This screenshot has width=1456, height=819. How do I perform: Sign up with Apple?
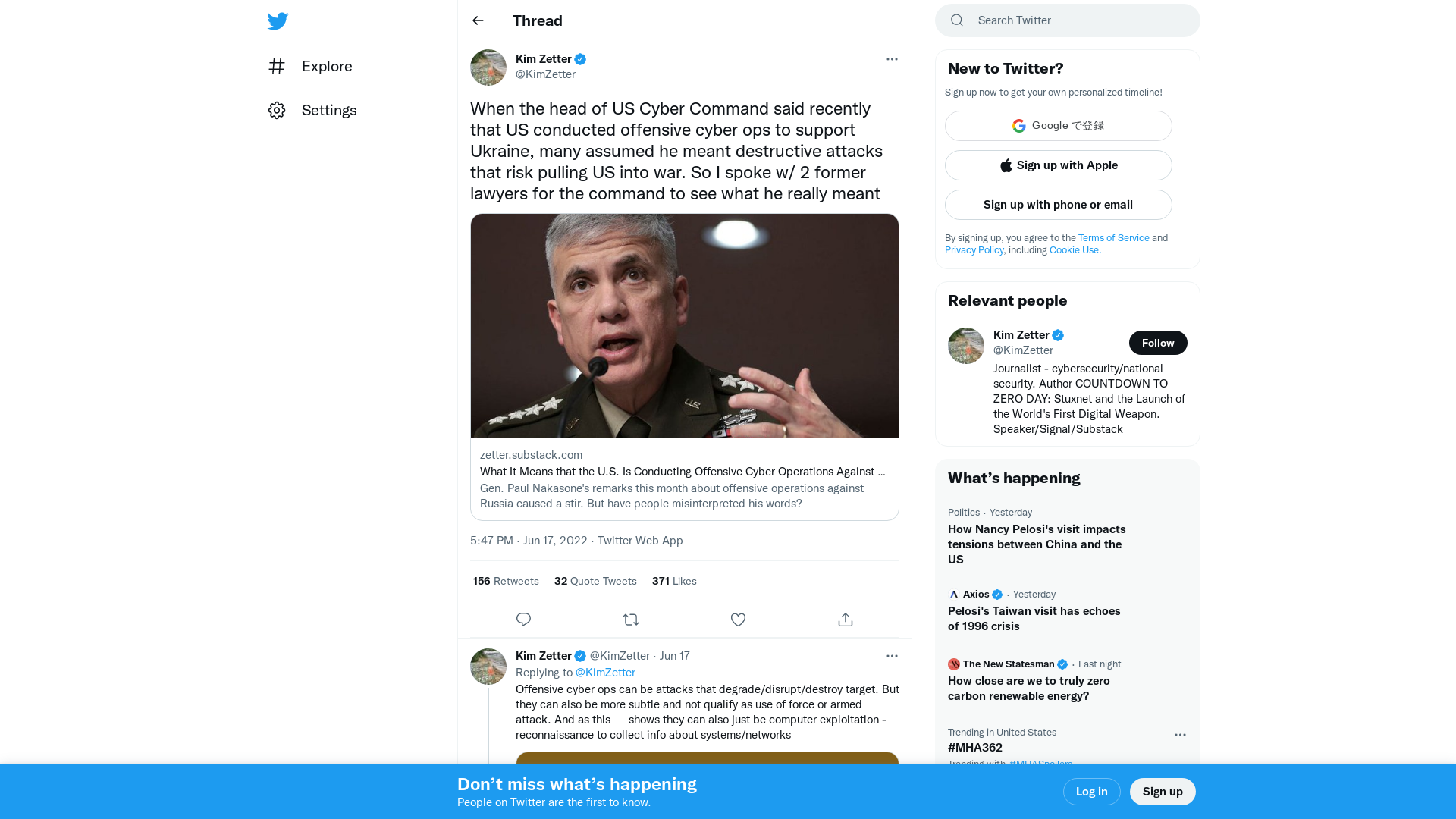click(x=1058, y=165)
